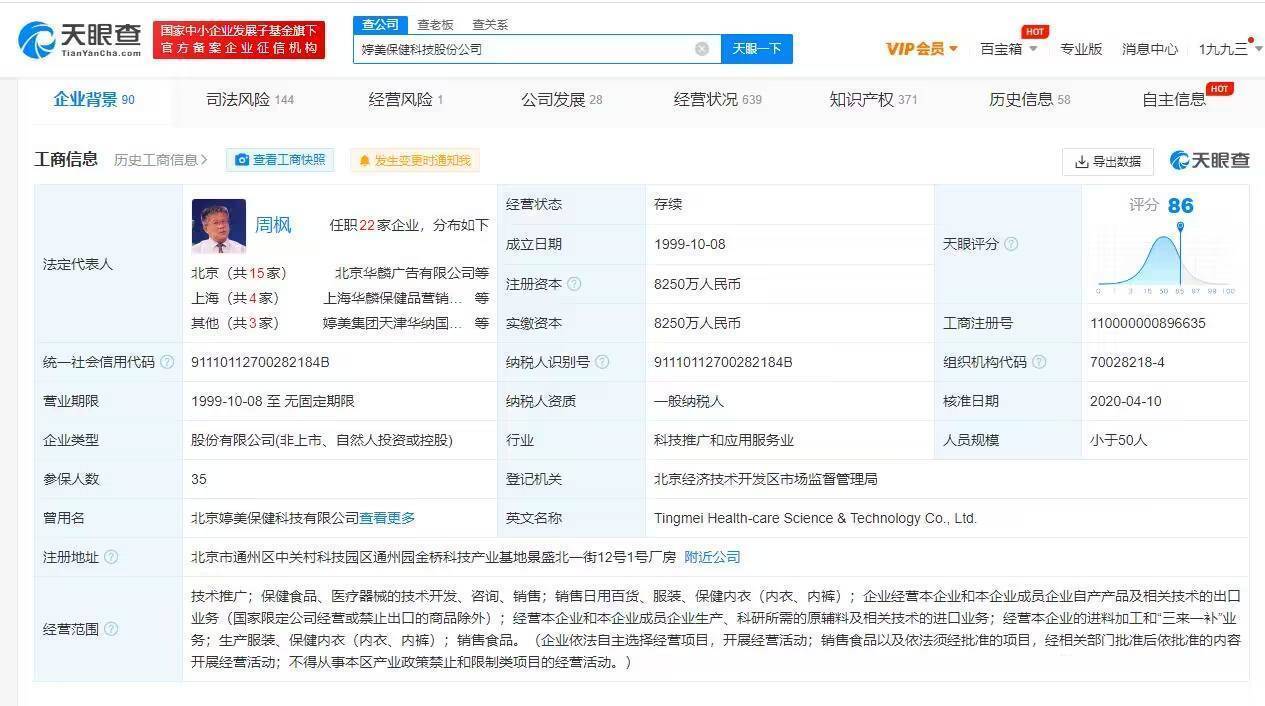Click the TianYanCha logo in header

coord(80,40)
